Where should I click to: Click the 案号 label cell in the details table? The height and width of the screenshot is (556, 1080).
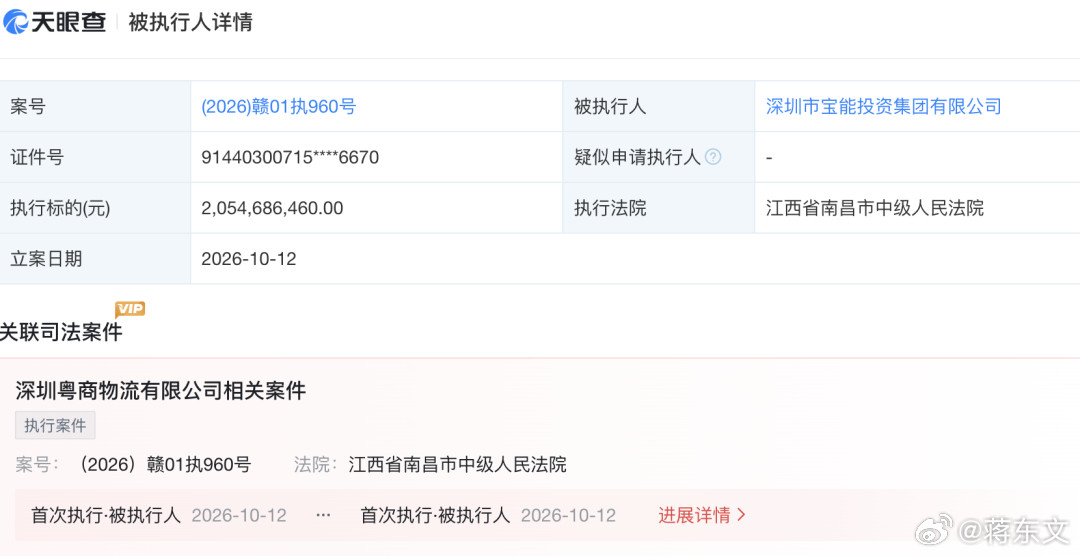(x=95, y=106)
